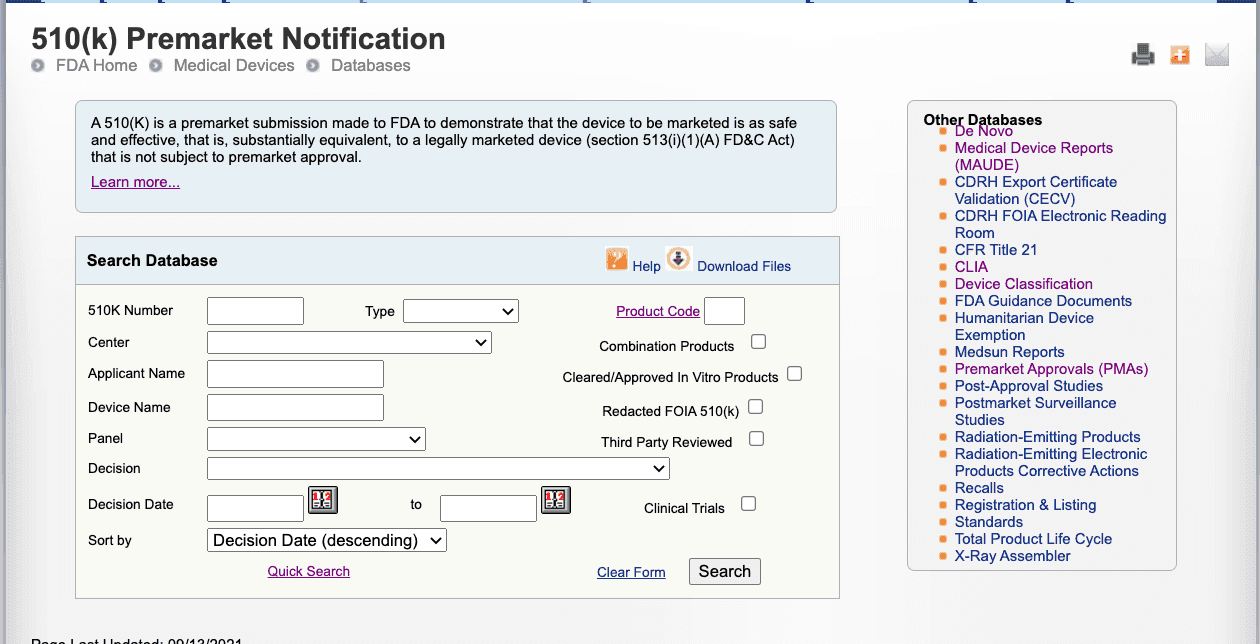
Task: Open Medical Devices breadcrumb
Action: click(234, 65)
